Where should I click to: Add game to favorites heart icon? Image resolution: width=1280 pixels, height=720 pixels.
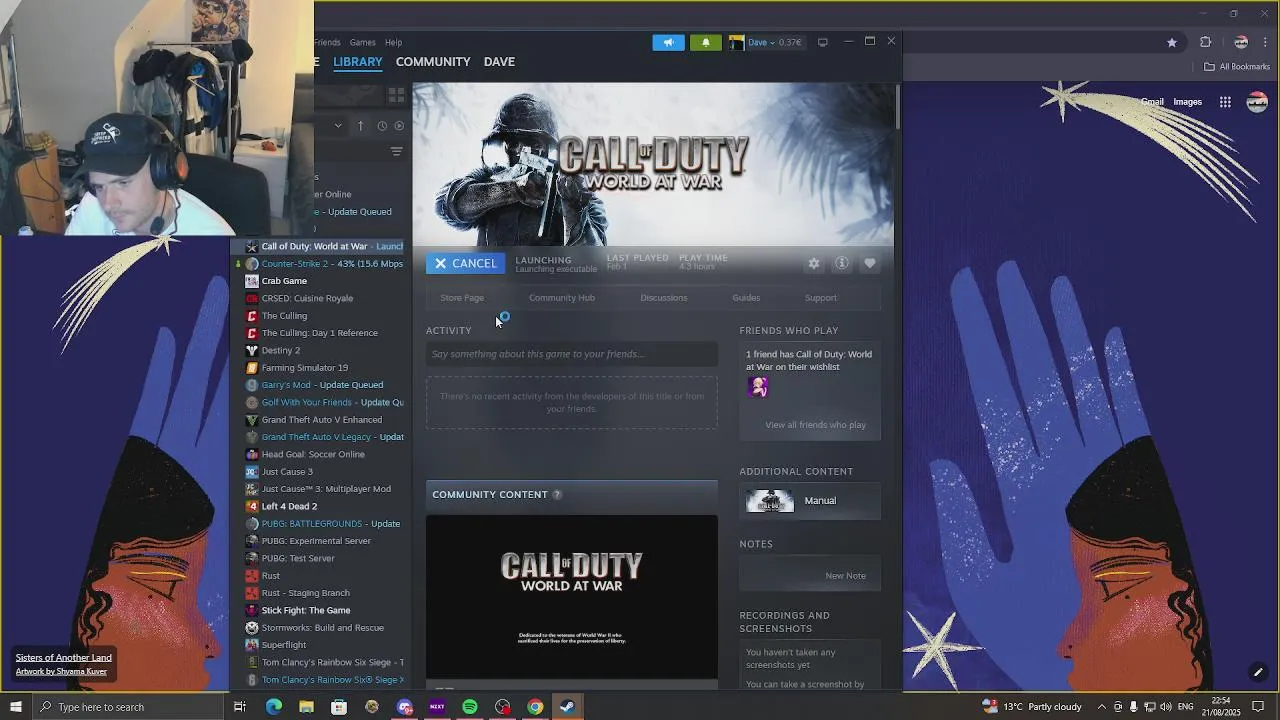coord(870,263)
